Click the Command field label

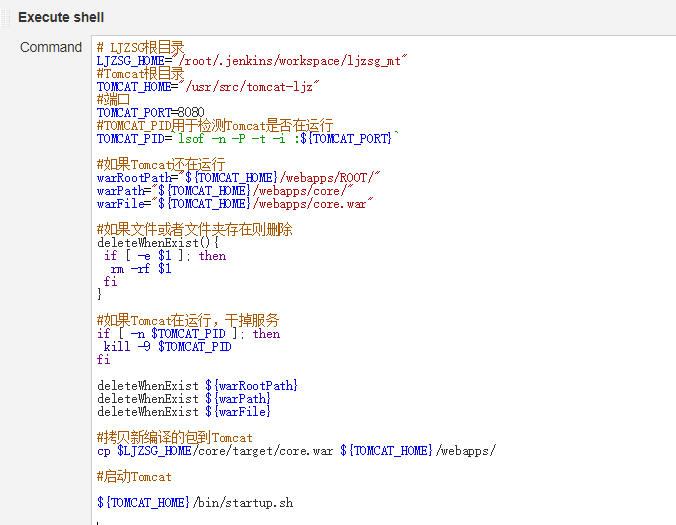click(50, 47)
